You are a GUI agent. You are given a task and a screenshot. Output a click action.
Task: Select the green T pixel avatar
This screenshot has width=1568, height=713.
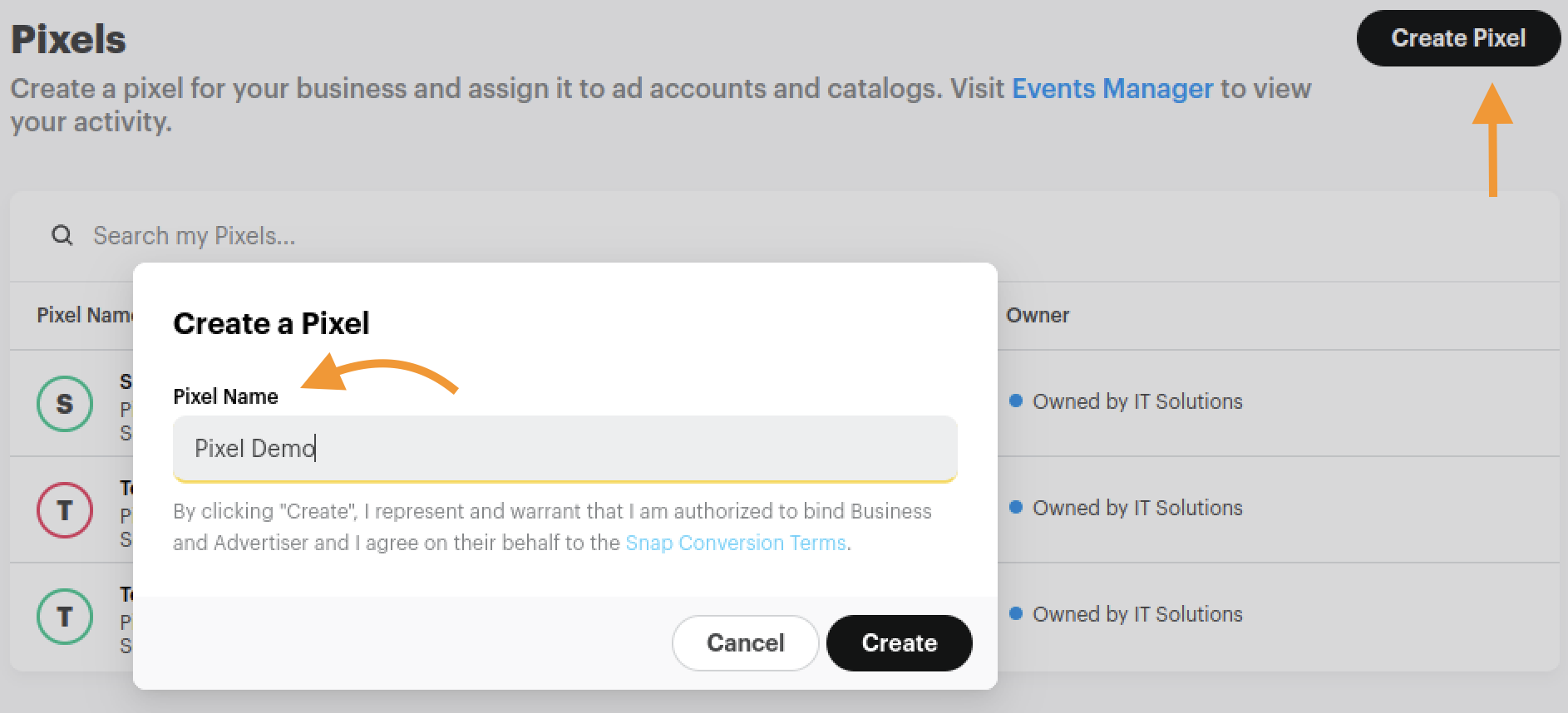(65, 617)
